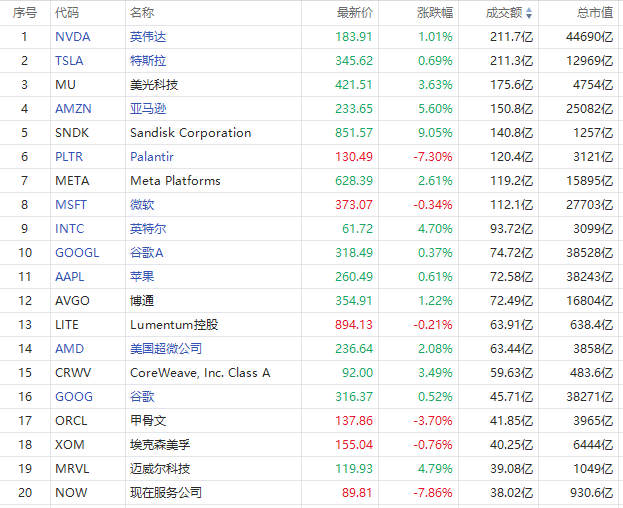Screen dimensions: 623x508
Task: Open 英特尔 stock detail link
Action: (148, 229)
